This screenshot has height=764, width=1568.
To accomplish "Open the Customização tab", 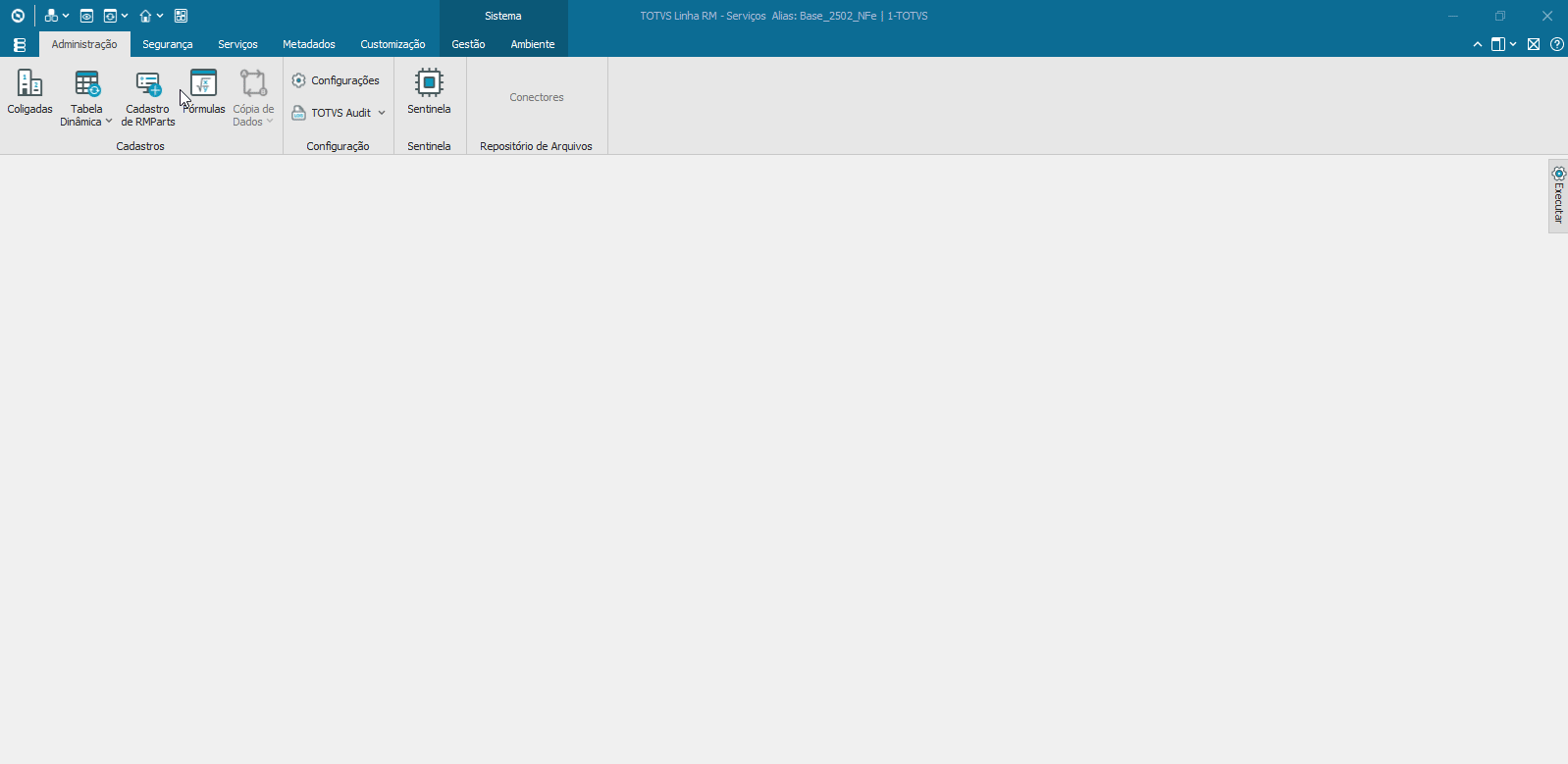I will coord(392,44).
